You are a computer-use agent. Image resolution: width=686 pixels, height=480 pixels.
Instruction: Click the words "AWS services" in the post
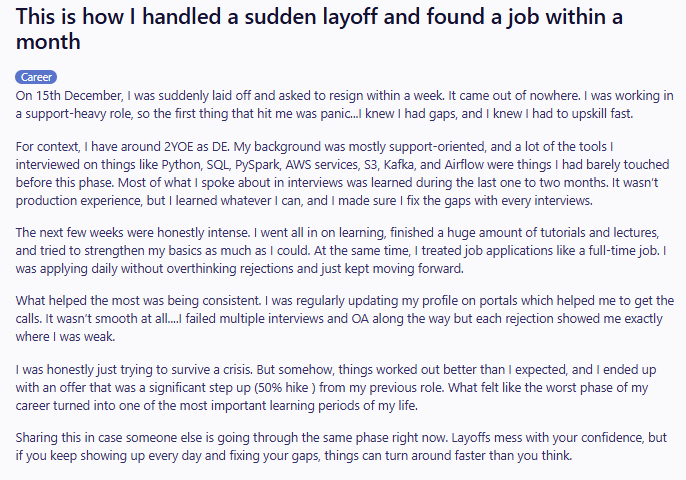(331, 165)
